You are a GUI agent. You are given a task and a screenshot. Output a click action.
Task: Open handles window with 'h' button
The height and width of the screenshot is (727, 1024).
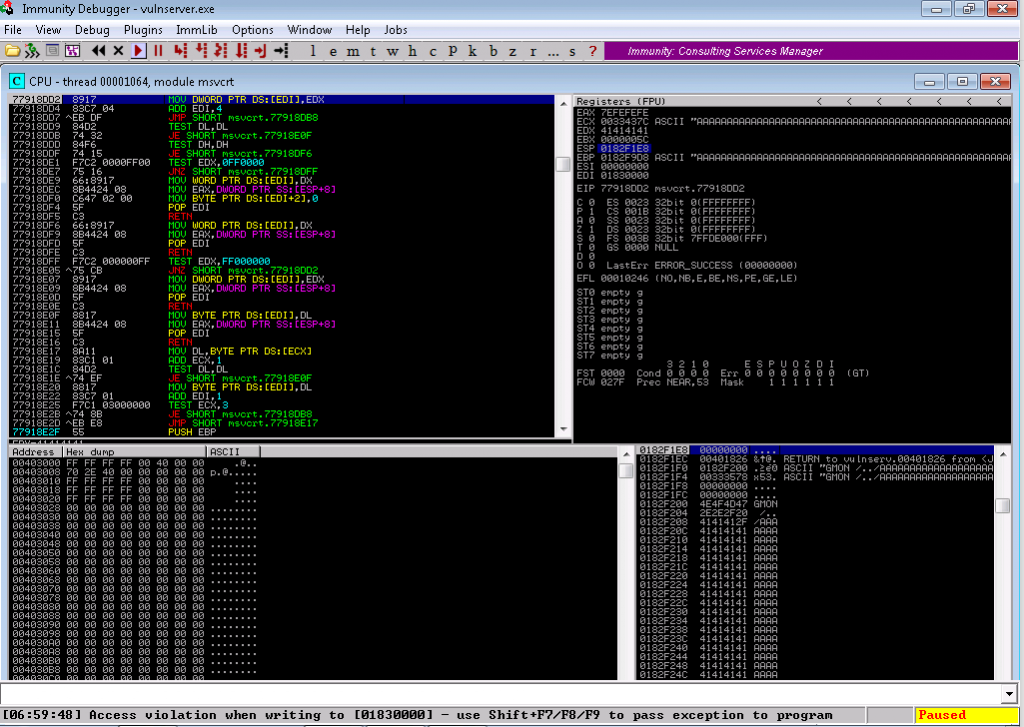pyautogui.click(x=413, y=51)
